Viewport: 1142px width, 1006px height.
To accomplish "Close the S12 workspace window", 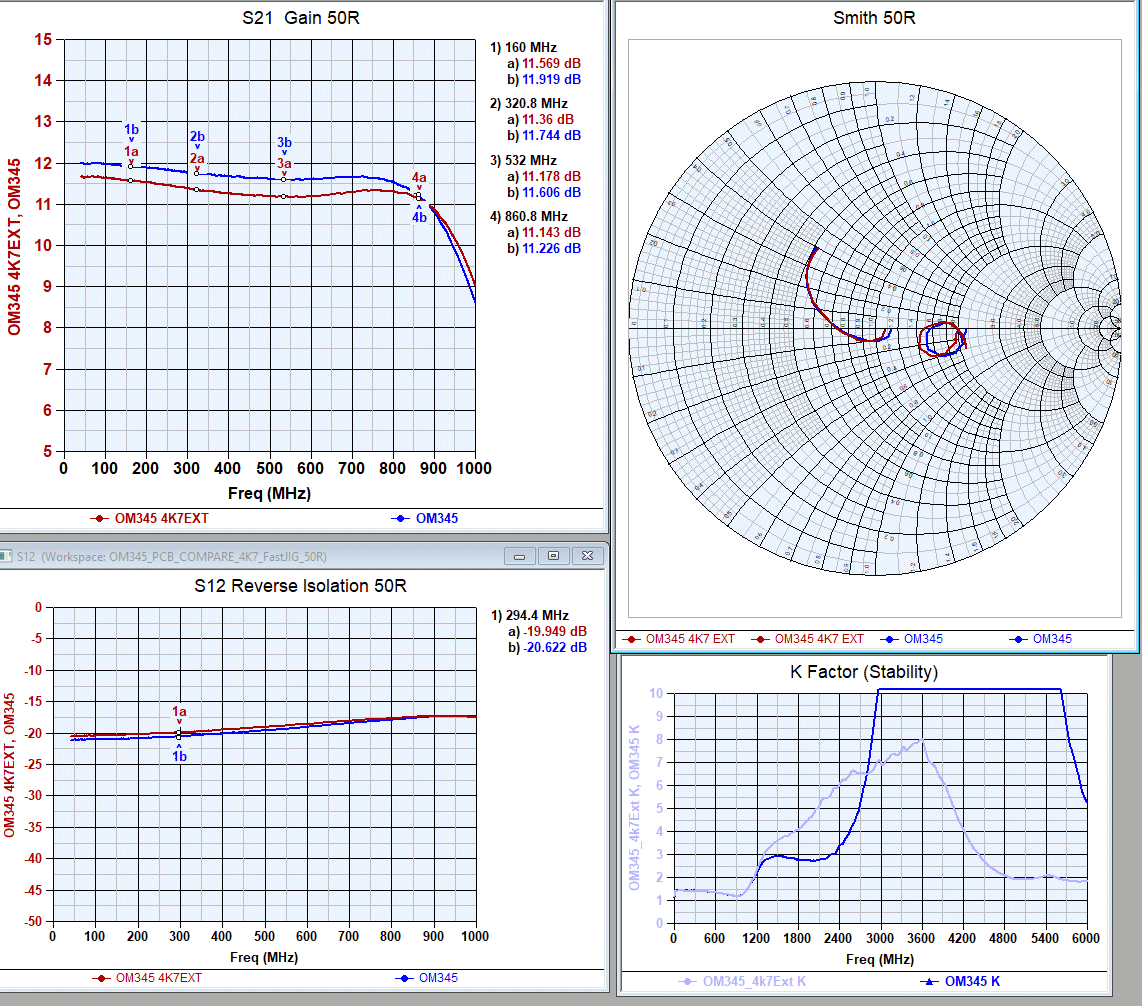I will (x=588, y=557).
